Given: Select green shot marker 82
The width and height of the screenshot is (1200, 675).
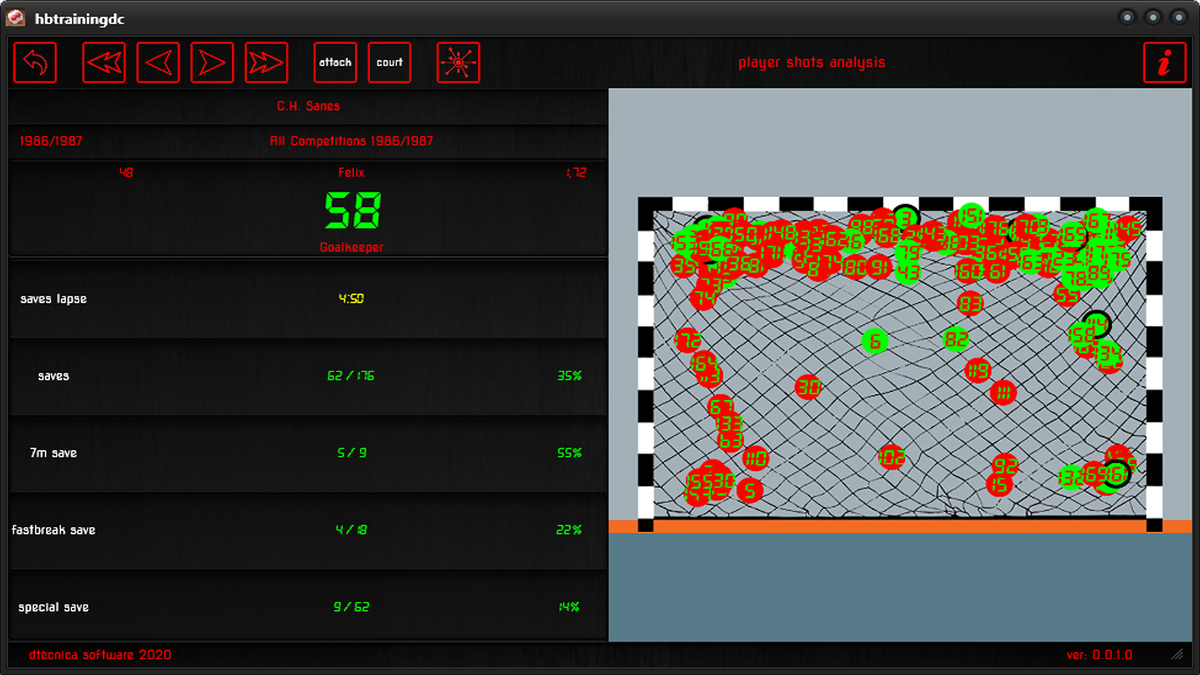Looking at the screenshot, I should point(956,340).
